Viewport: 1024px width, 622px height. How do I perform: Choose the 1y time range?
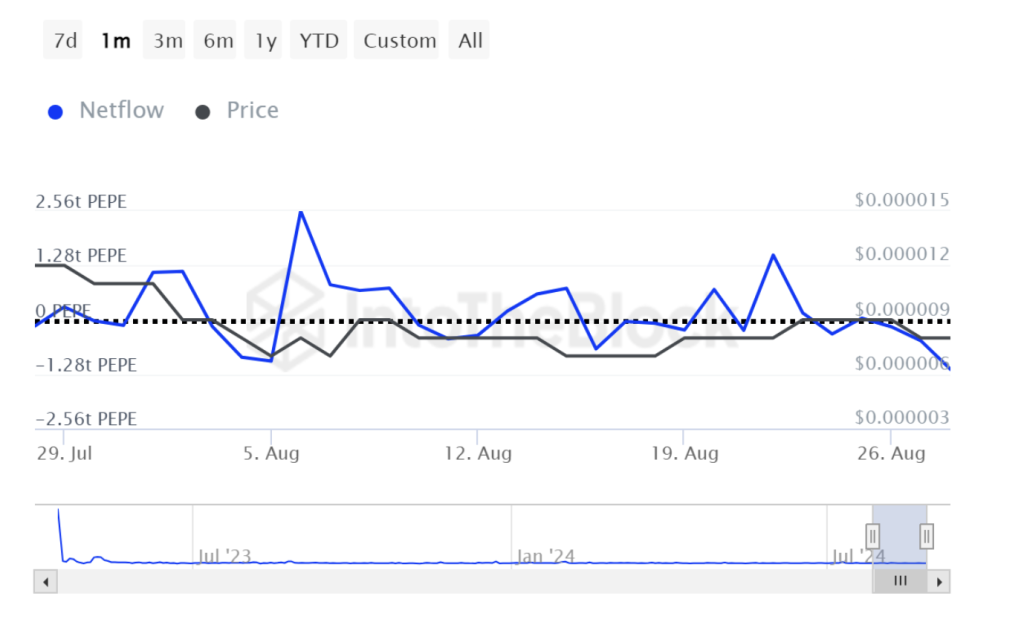click(265, 41)
